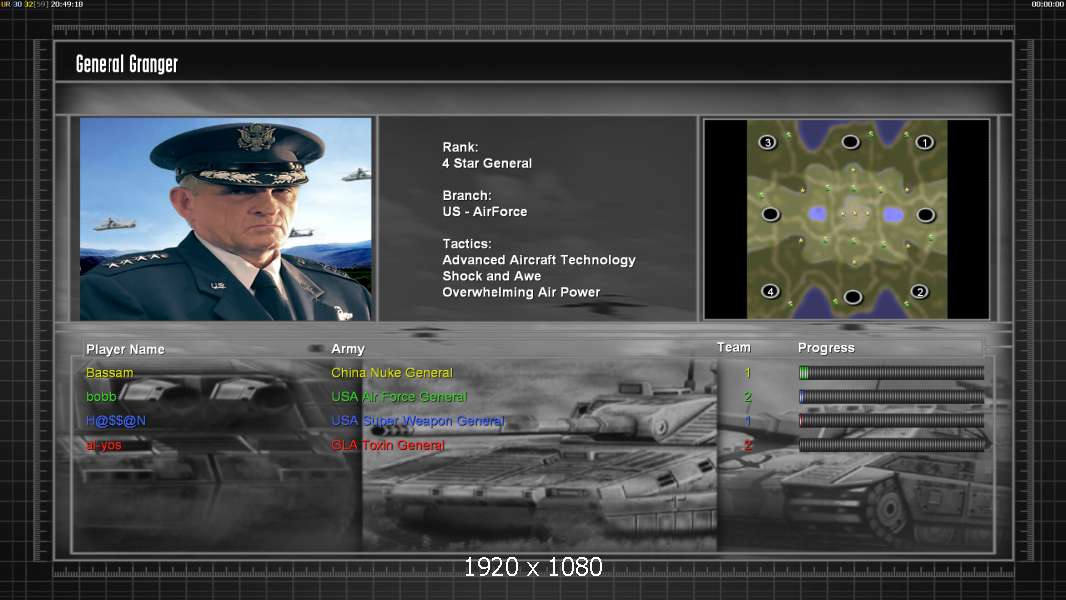Click the Tactics: label
The image size is (1066, 600).
coord(467,243)
